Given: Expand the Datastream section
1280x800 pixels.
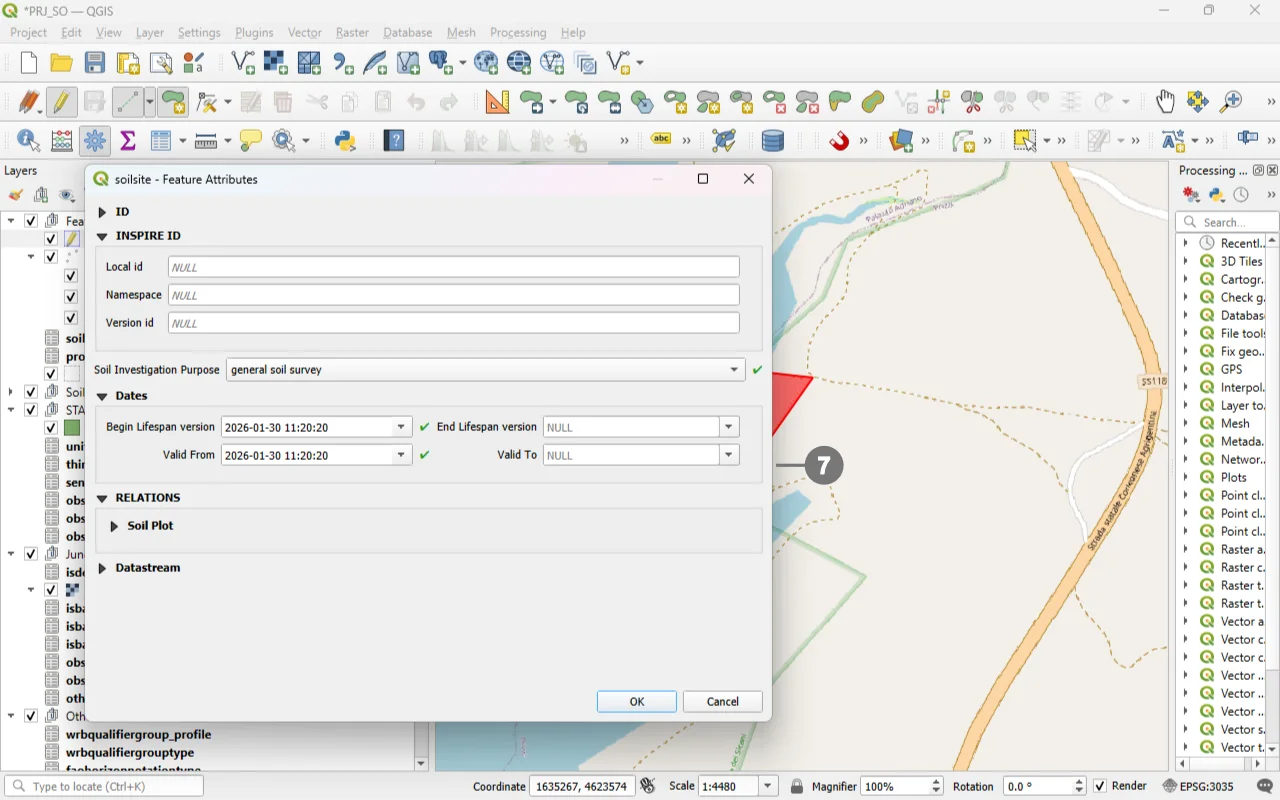Looking at the screenshot, I should [x=102, y=568].
